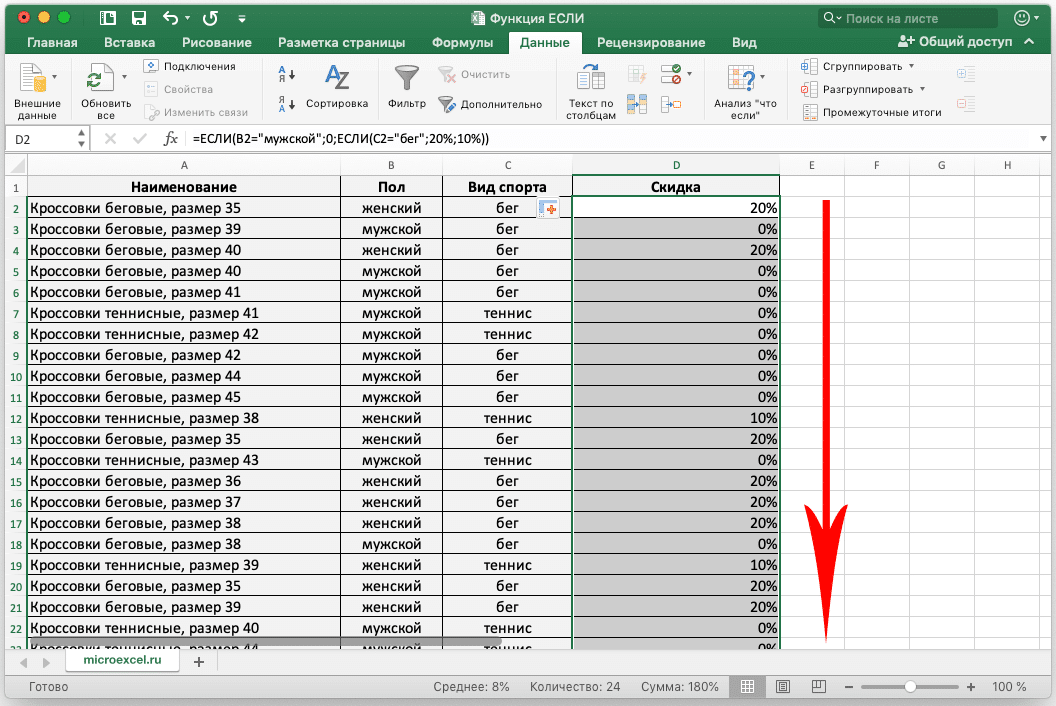Click the save icon in title bar
Screen dimensions: 1056x706
coord(139,18)
